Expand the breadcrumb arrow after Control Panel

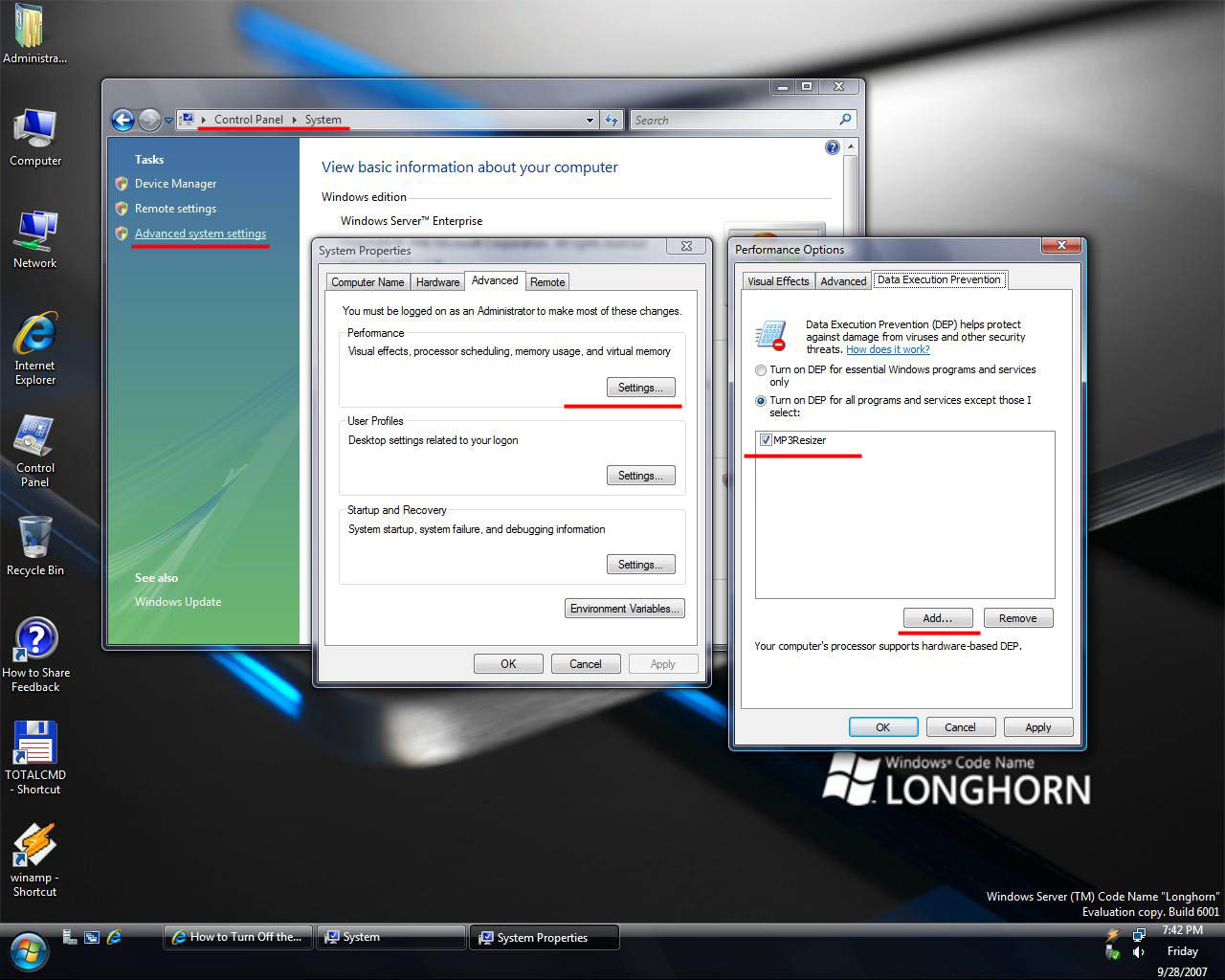click(x=294, y=120)
